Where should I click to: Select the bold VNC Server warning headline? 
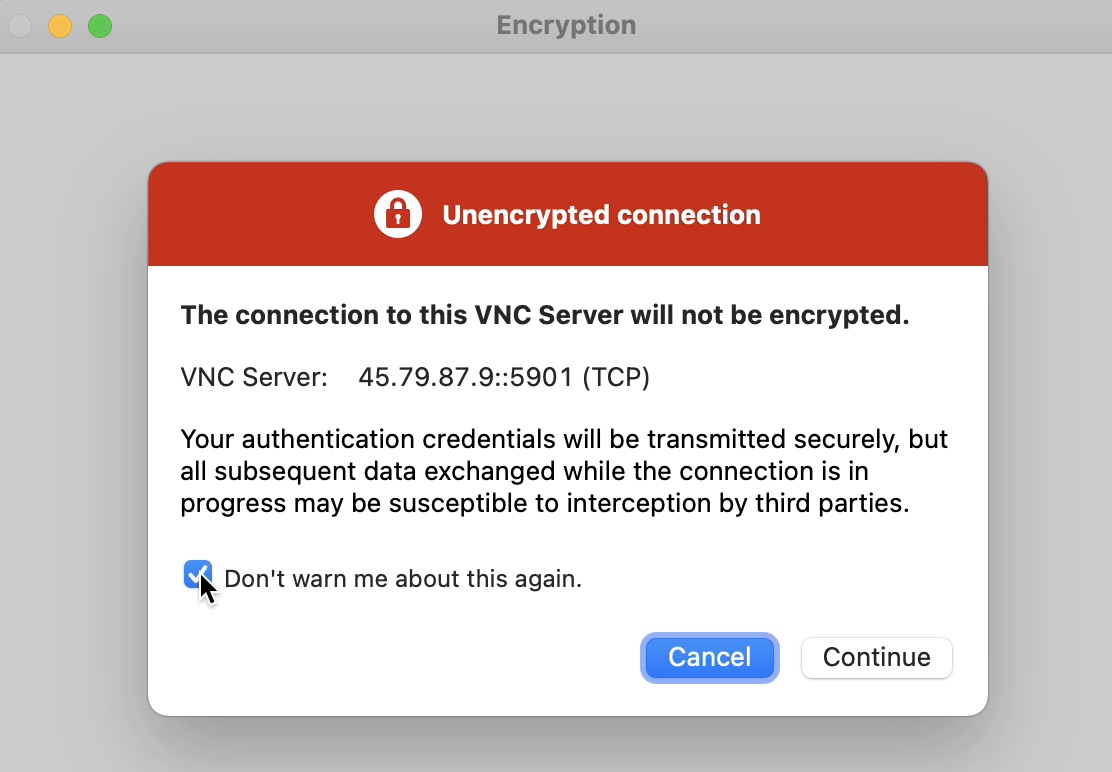point(545,315)
